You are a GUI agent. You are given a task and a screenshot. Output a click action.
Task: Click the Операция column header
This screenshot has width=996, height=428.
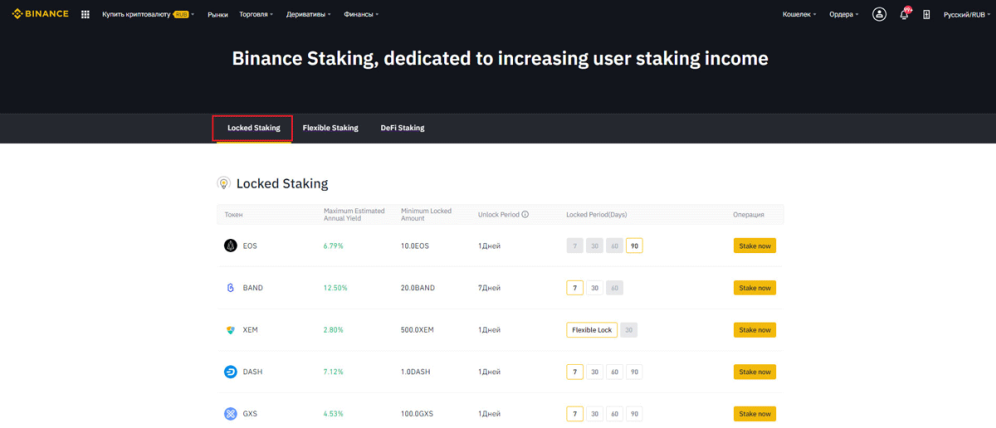pos(748,215)
